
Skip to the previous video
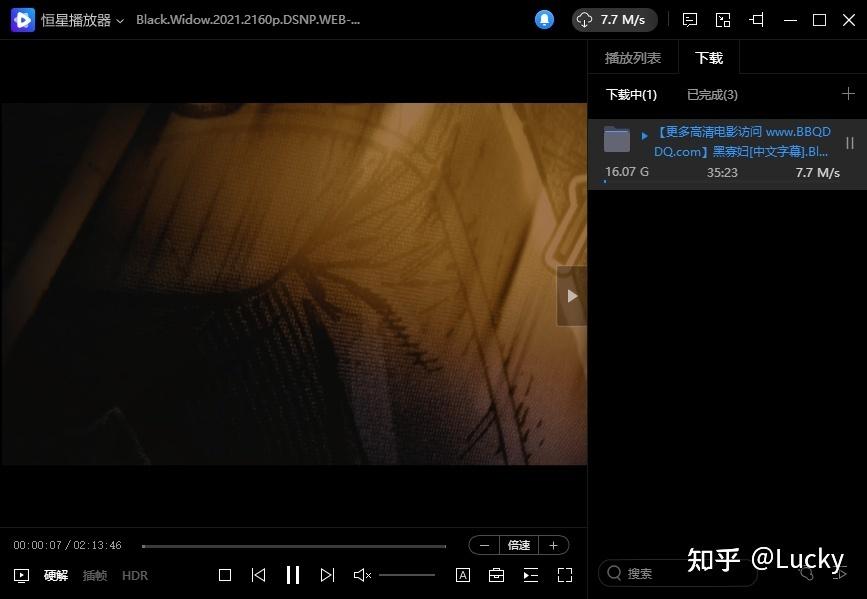pyautogui.click(x=258, y=575)
